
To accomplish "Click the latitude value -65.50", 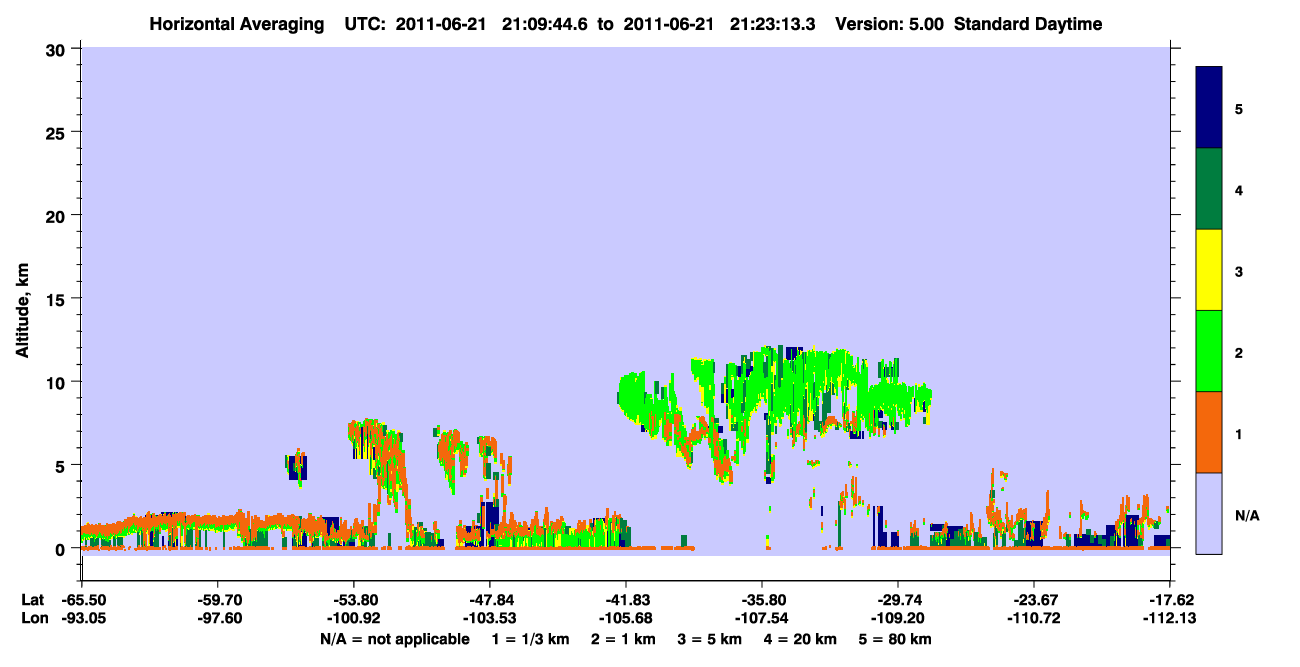I will click(82, 600).
